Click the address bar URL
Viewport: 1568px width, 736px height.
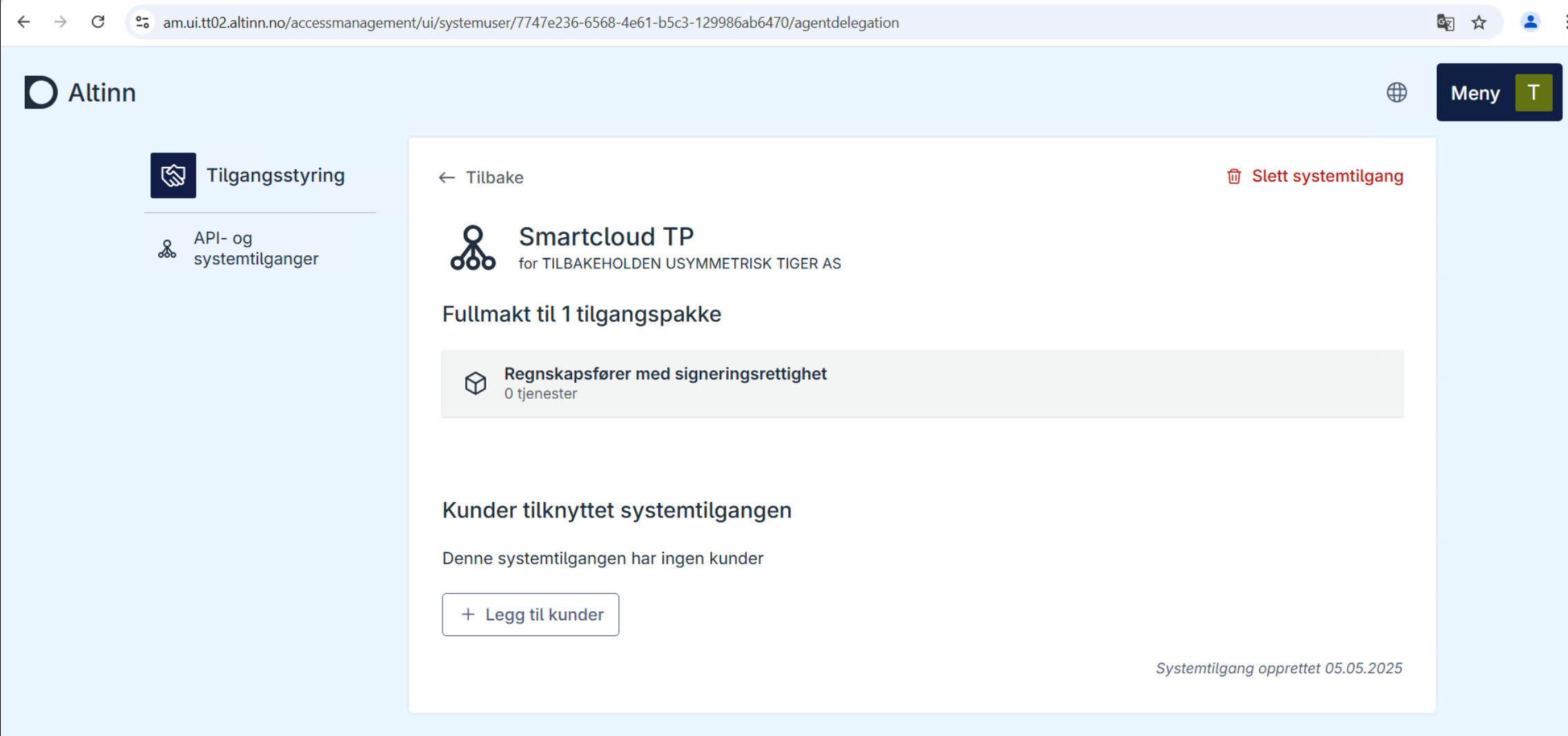click(531, 23)
